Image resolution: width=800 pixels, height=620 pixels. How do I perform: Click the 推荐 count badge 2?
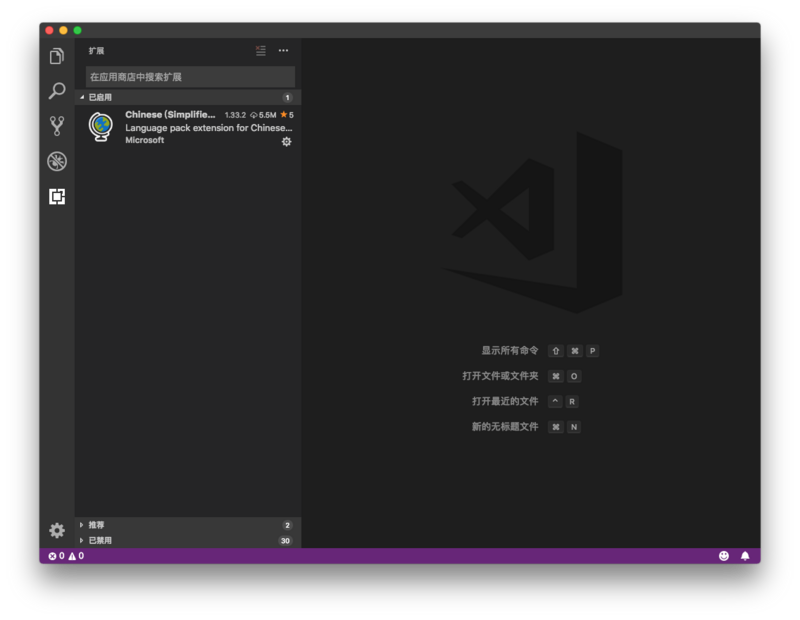(x=287, y=525)
